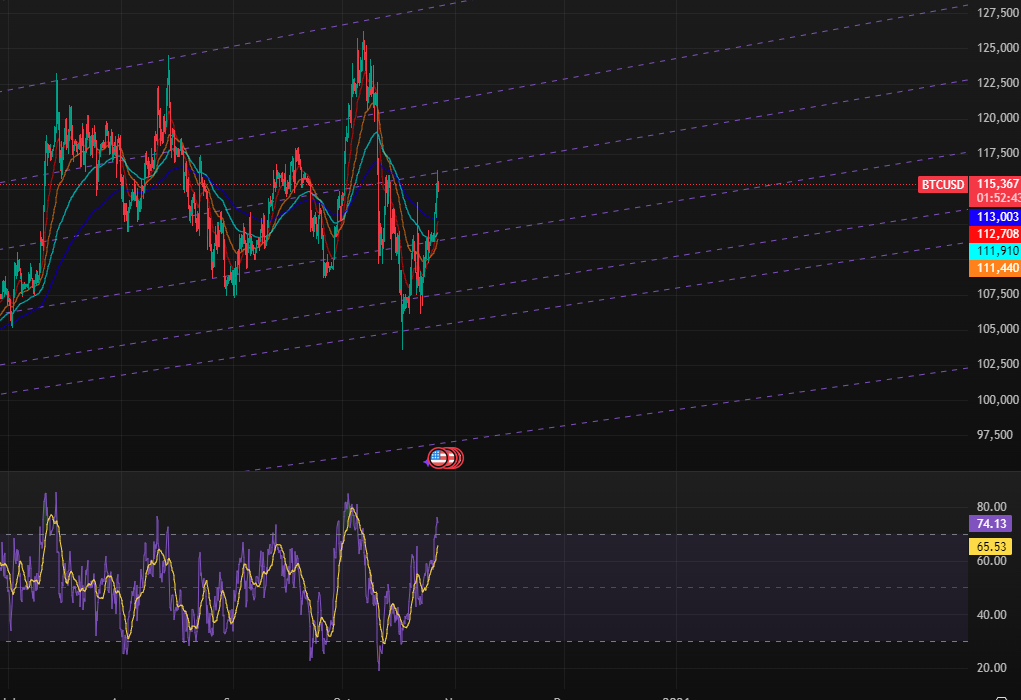The width and height of the screenshot is (1021, 700).
Task: Click the 107,500 price axis label
Action: 998,294
